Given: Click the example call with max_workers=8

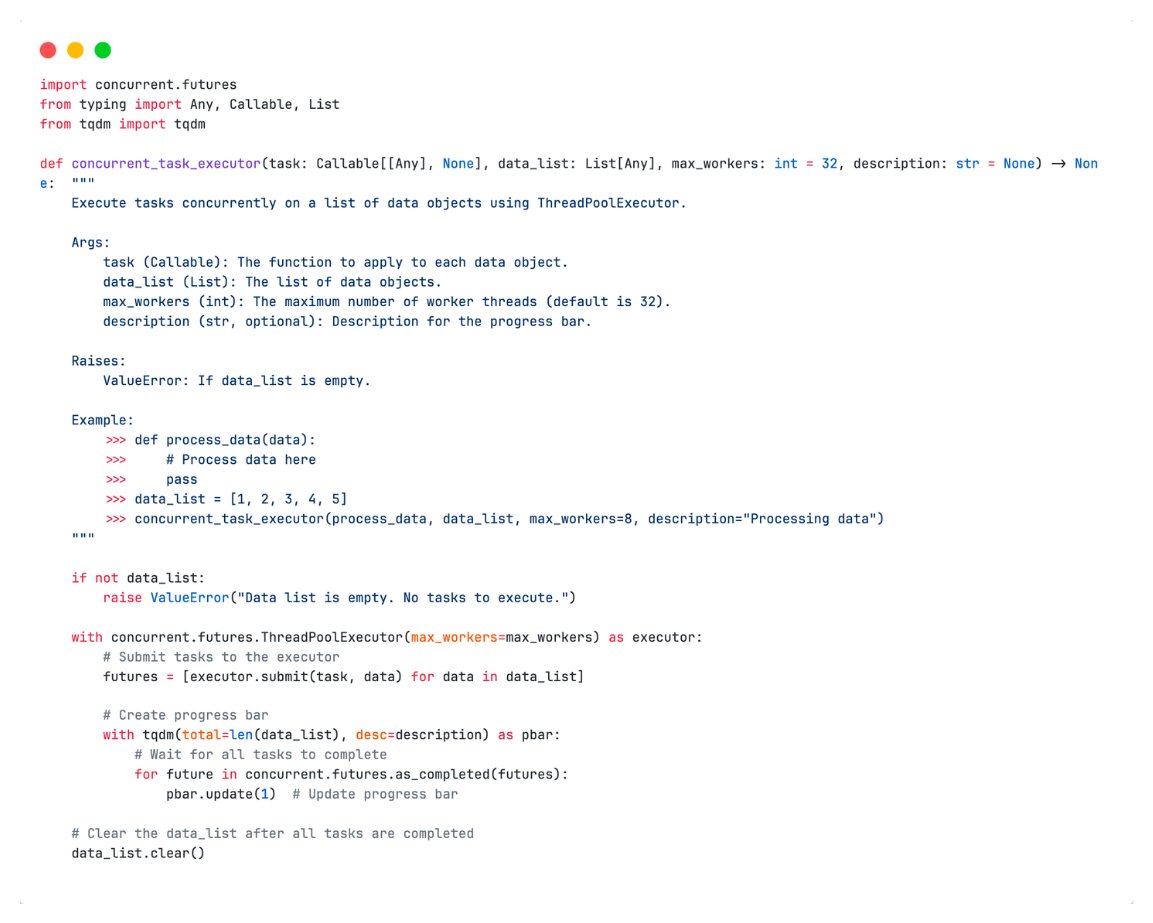Looking at the screenshot, I should click(494, 519).
